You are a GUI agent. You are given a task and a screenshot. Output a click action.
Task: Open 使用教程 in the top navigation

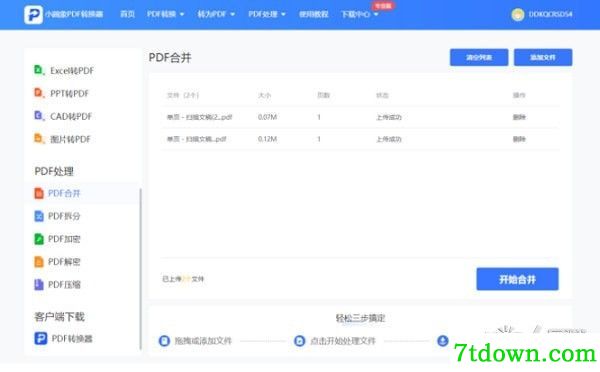[313, 14]
